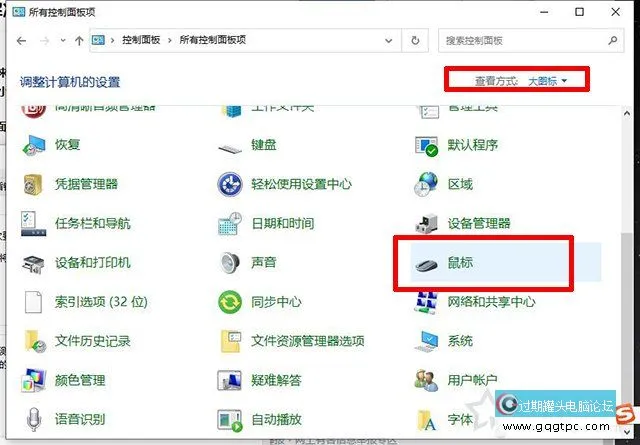Open the 颜色管理 monitor icon
Screen dimensions: 640x445
pyautogui.click(x=33, y=380)
